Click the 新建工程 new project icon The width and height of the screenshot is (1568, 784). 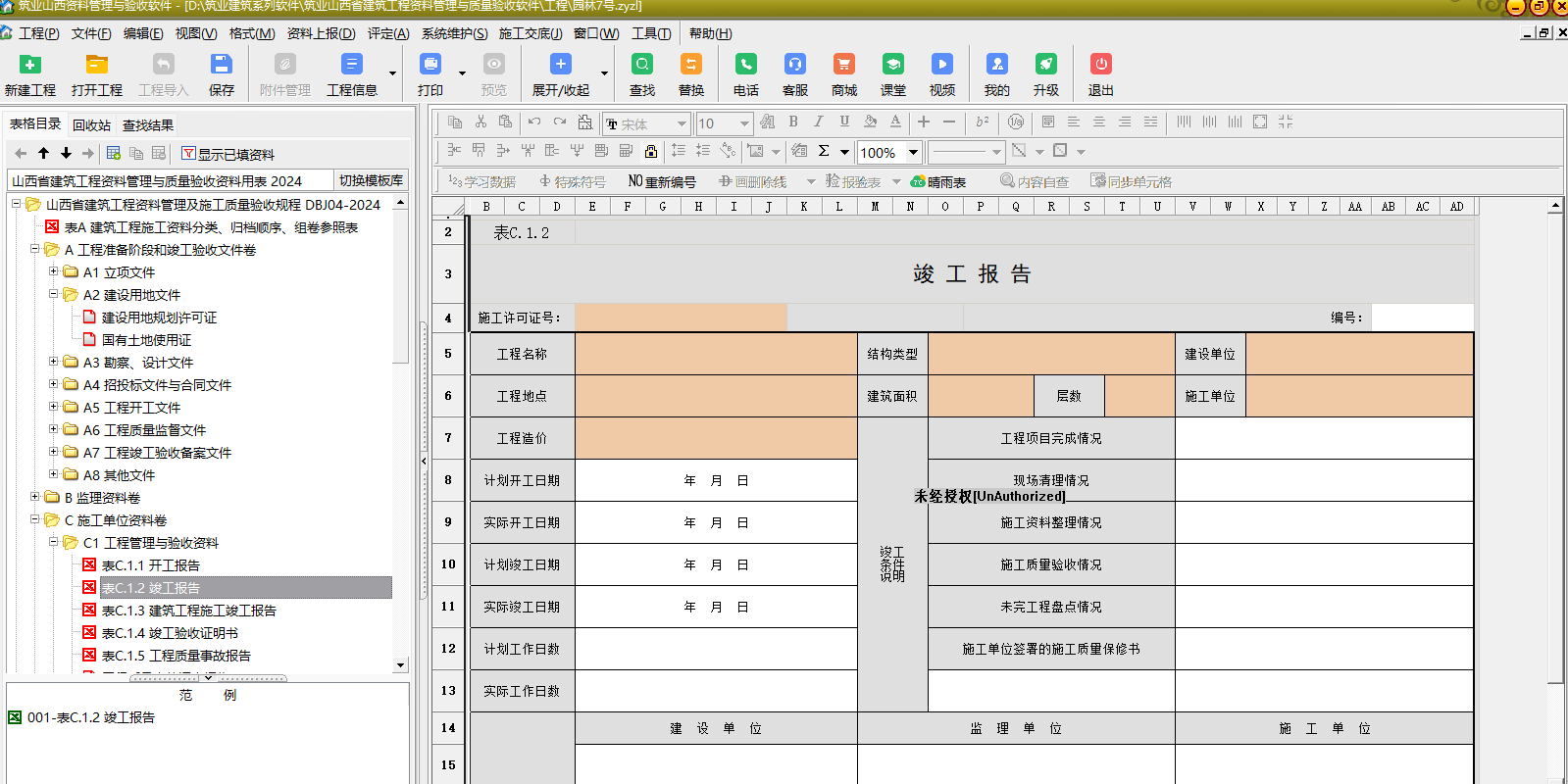click(30, 65)
